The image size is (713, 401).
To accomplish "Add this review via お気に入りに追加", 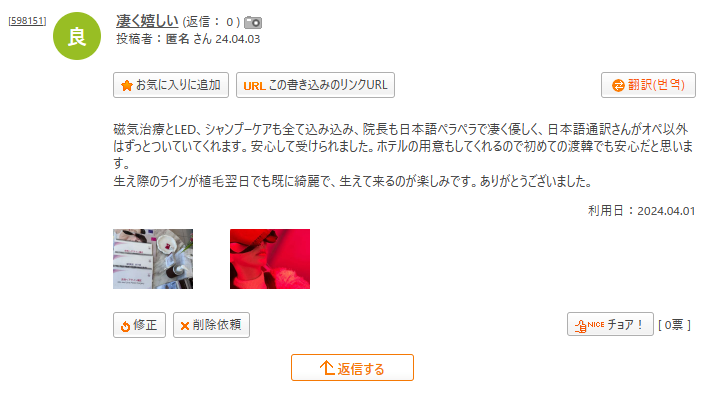I will point(171,85).
